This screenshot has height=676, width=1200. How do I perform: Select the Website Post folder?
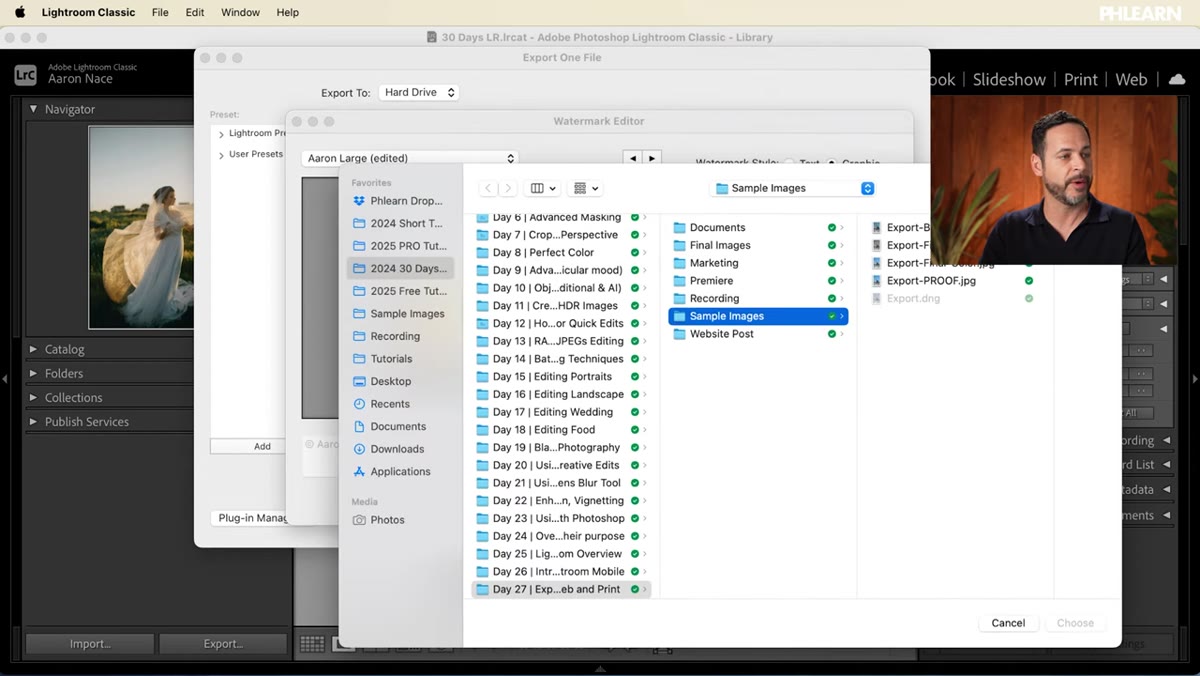758,334
